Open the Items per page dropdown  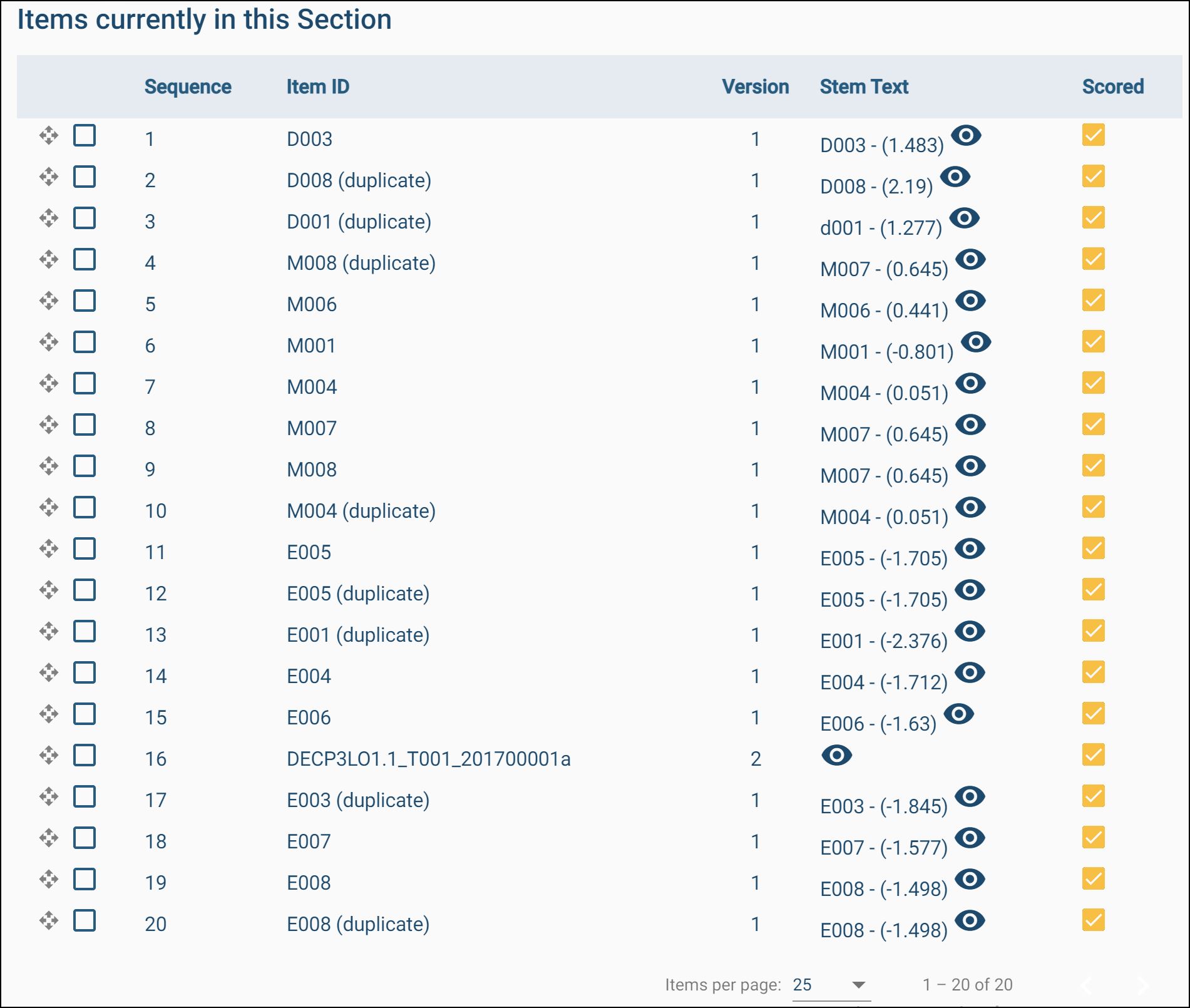(830, 985)
